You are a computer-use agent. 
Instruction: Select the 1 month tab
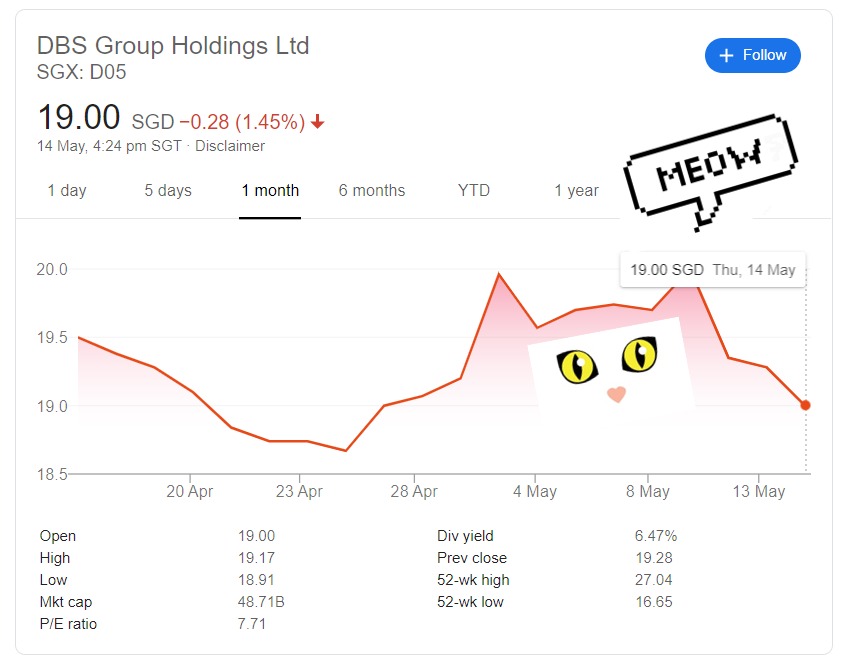click(x=270, y=190)
